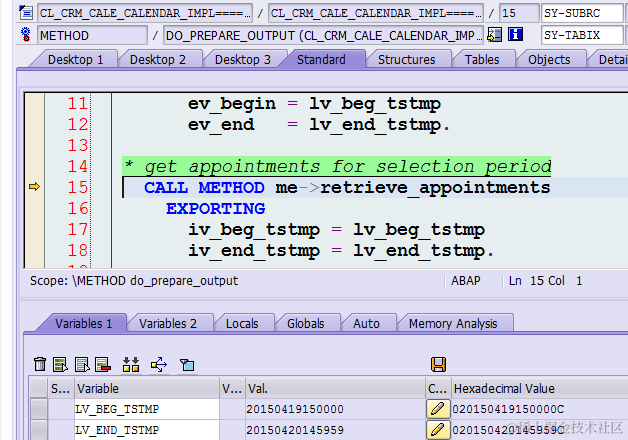
Task: Click EXPORTING keyword on line 16
Action: coord(216,209)
